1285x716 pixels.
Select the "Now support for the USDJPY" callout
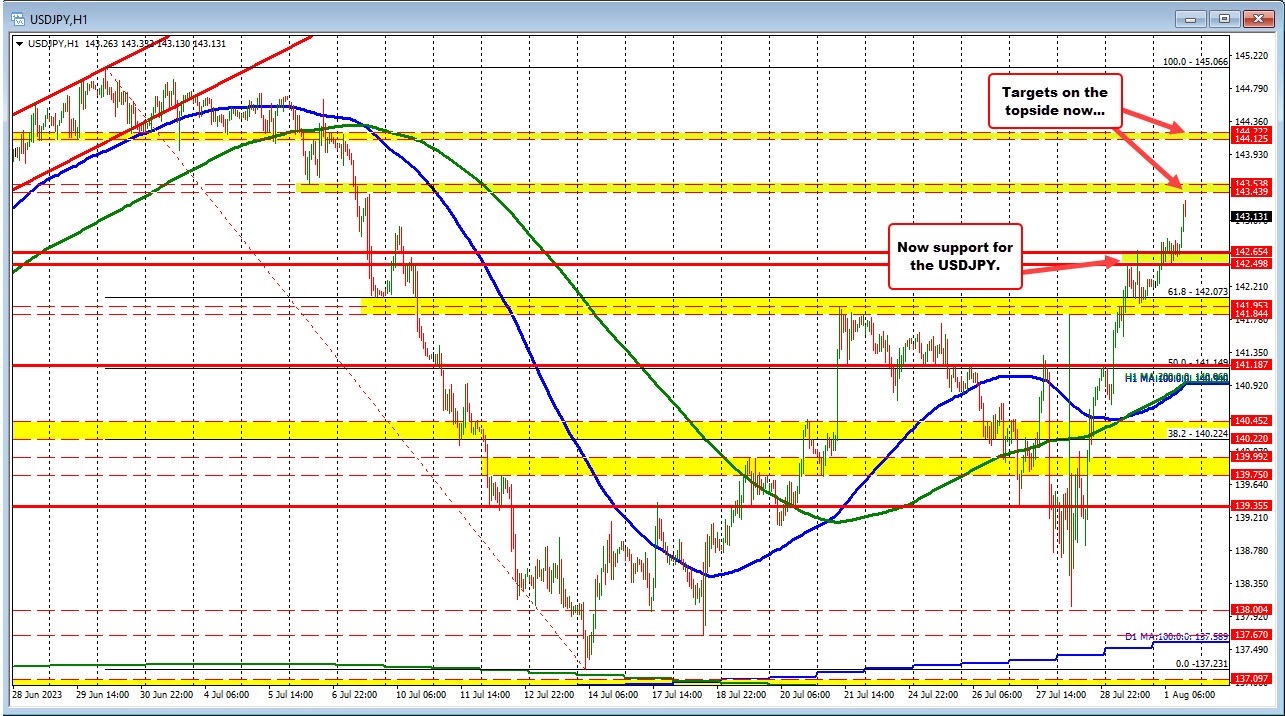point(955,257)
